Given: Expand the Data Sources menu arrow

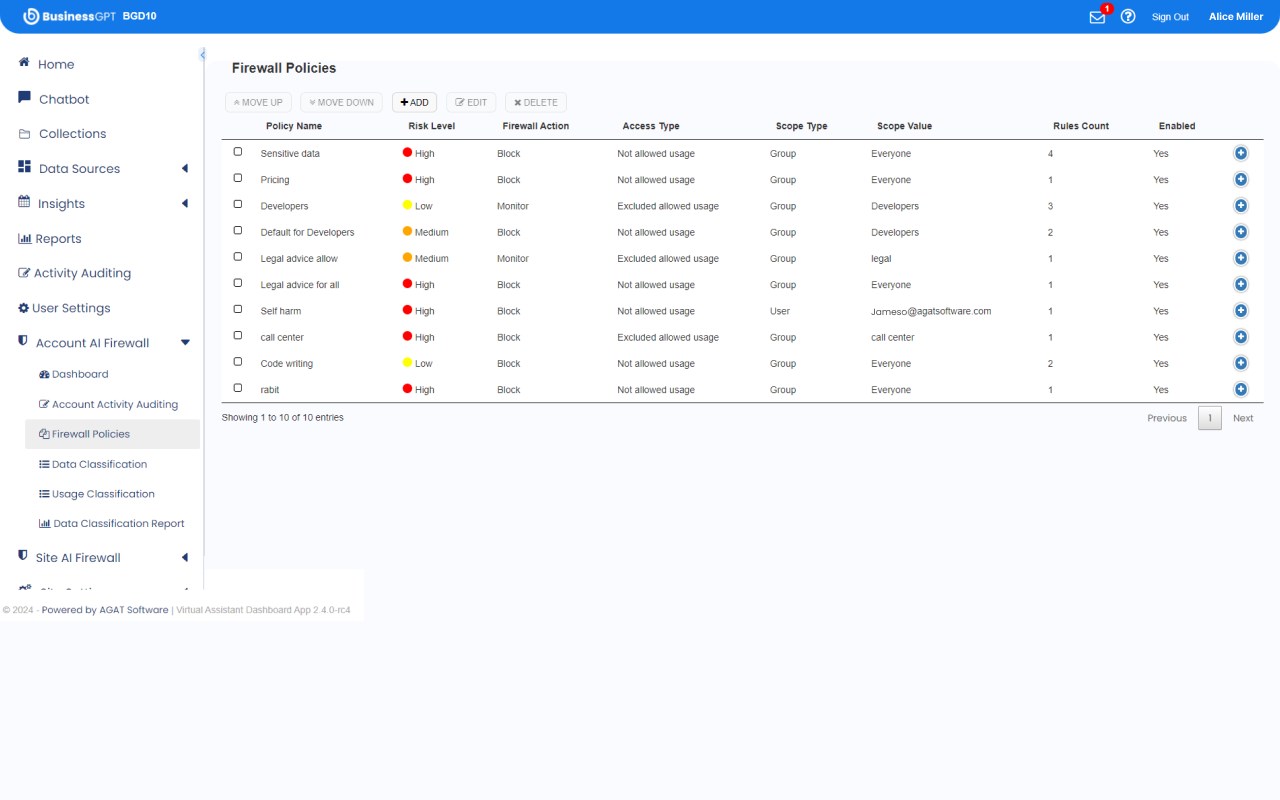Looking at the screenshot, I should [185, 168].
